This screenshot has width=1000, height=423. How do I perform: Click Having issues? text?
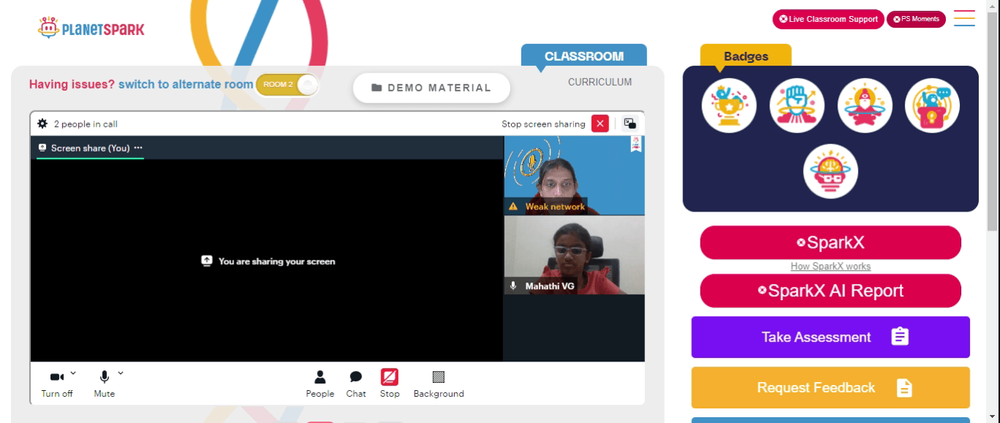(72, 84)
